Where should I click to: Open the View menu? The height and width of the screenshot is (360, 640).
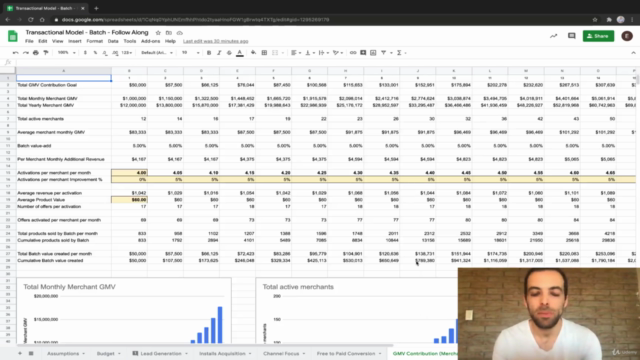click(58, 41)
